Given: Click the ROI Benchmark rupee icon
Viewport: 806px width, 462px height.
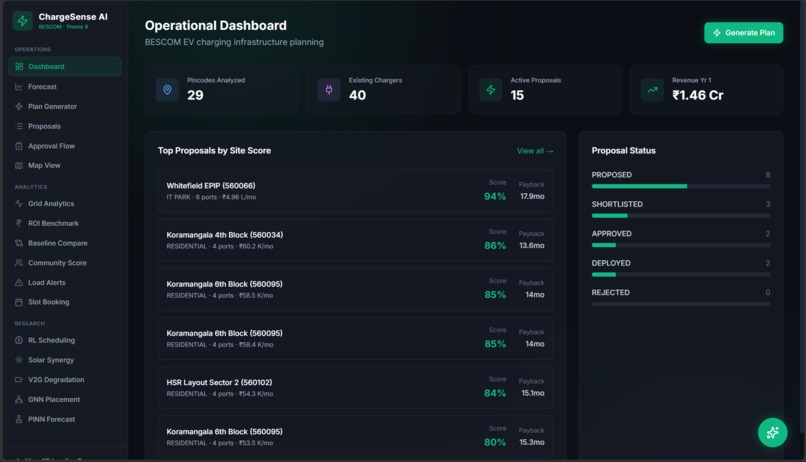Looking at the screenshot, I should (x=19, y=223).
